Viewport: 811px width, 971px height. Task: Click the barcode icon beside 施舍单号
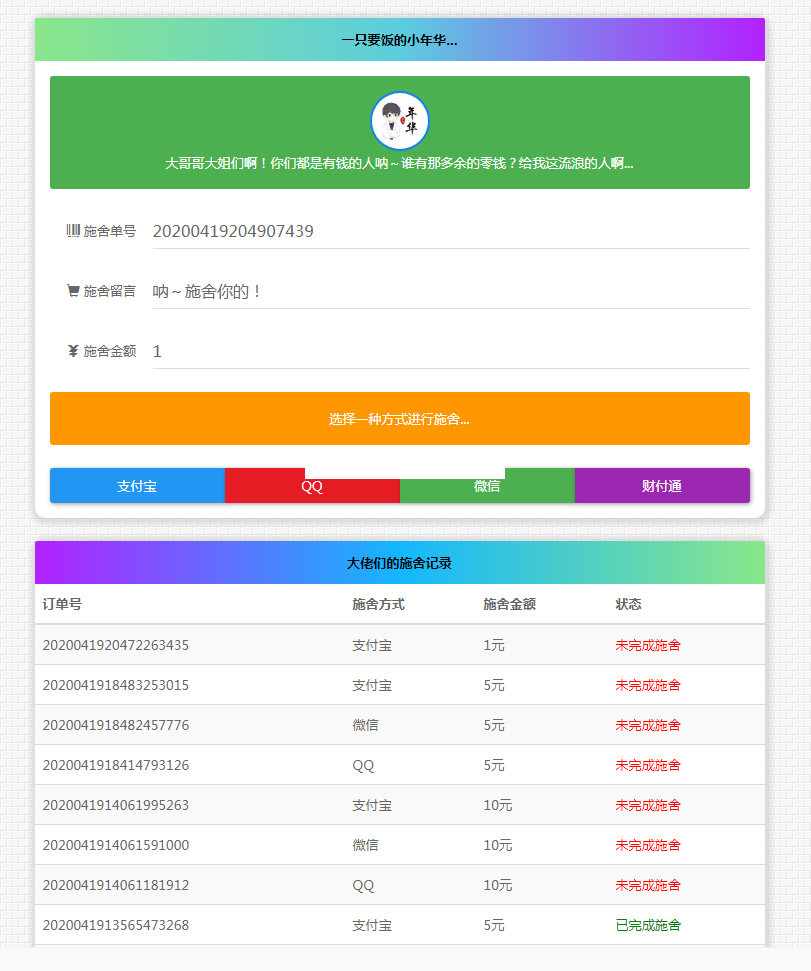tap(73, 231)
